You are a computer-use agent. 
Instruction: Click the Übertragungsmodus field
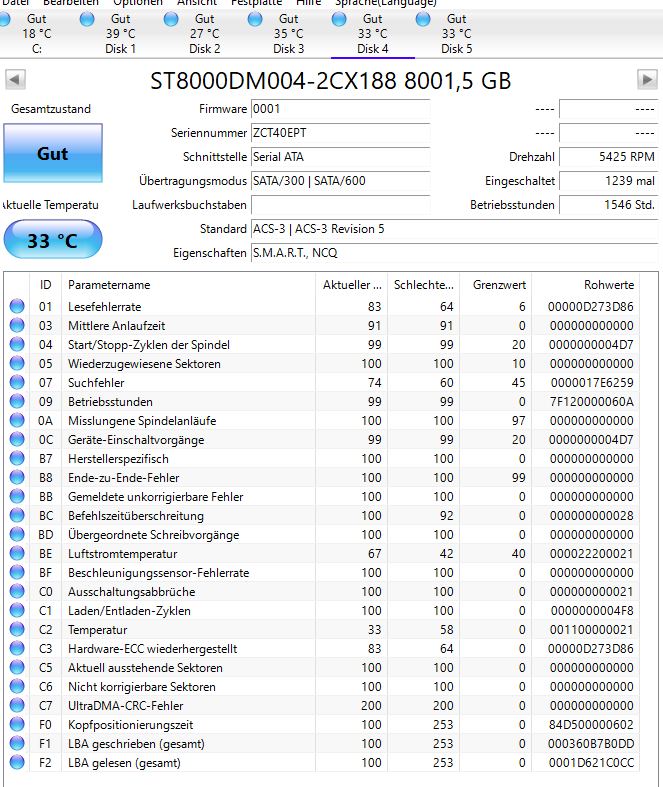click(340, 181)
